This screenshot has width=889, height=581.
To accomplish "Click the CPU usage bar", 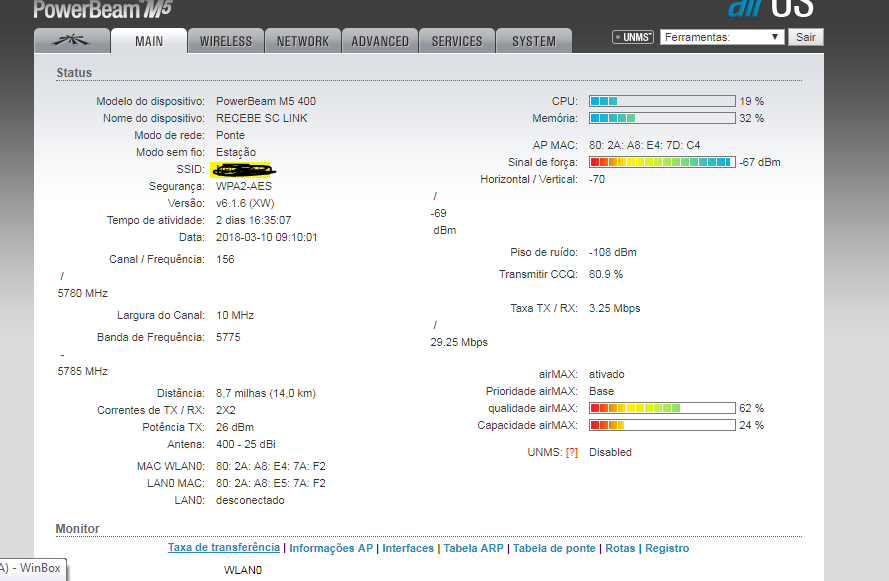I will 662,101.
